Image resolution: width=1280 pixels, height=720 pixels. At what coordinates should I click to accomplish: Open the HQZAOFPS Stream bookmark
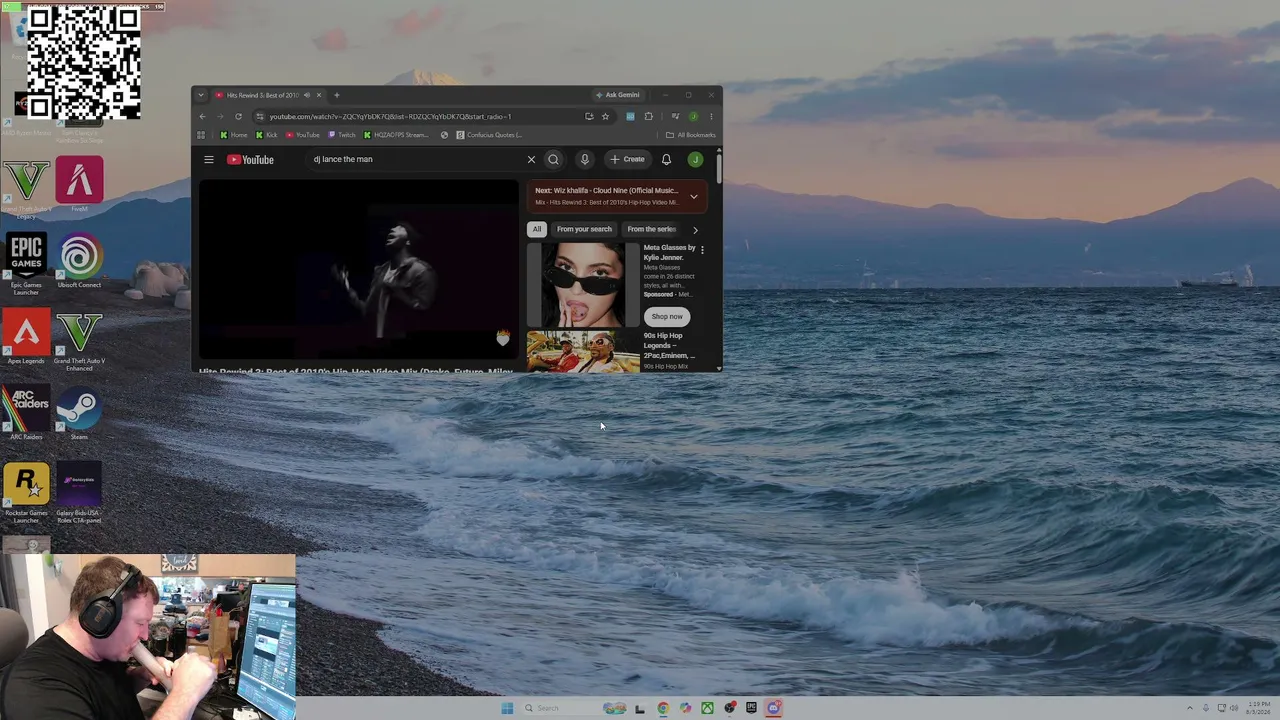pos(396,135)
